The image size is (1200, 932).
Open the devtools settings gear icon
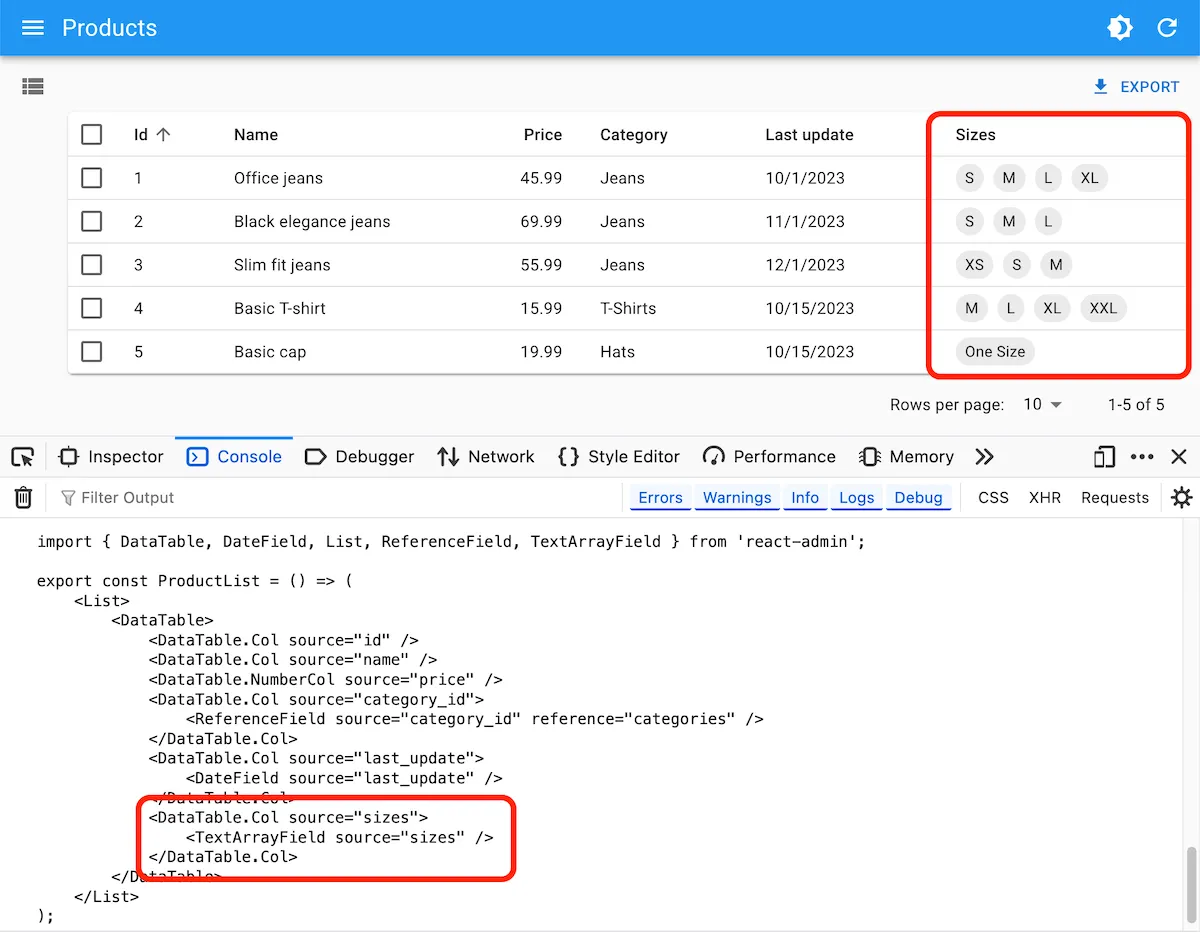(1181, 497)
